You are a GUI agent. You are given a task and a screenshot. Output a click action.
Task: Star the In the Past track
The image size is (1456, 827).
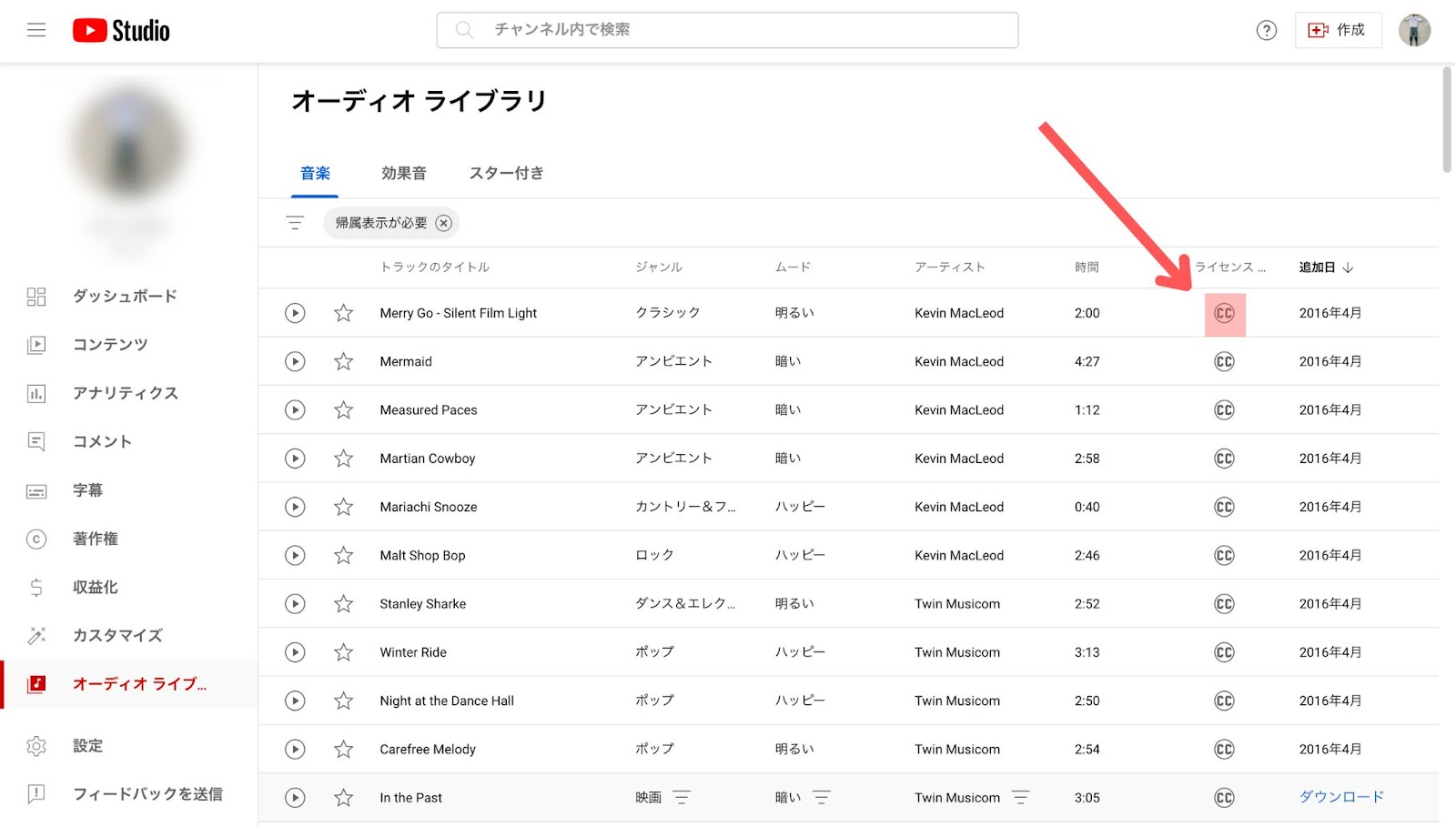(343, 798)
